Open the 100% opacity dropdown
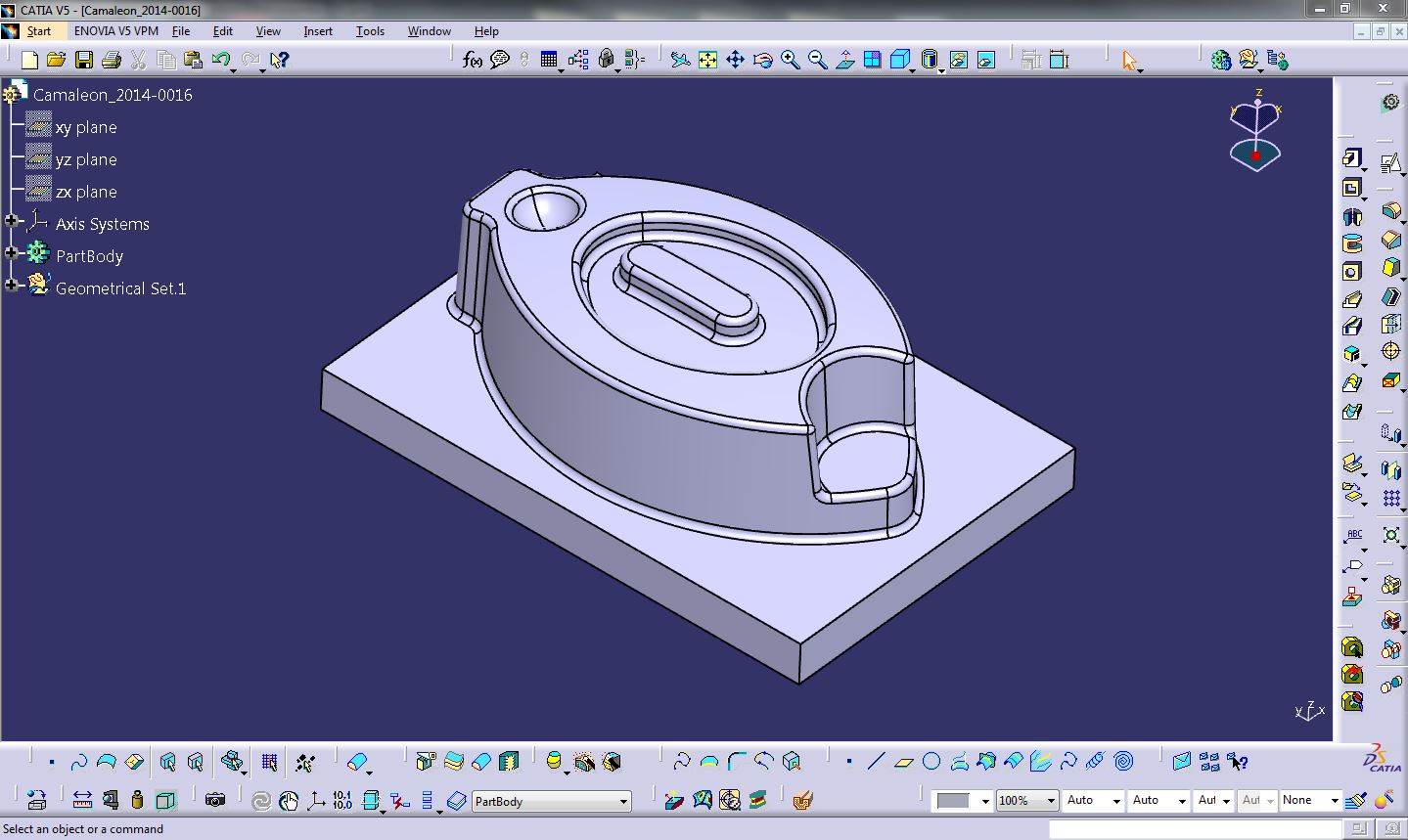Image resolution: width=1408 pixels, height=840 pixels. [1051, 801]
